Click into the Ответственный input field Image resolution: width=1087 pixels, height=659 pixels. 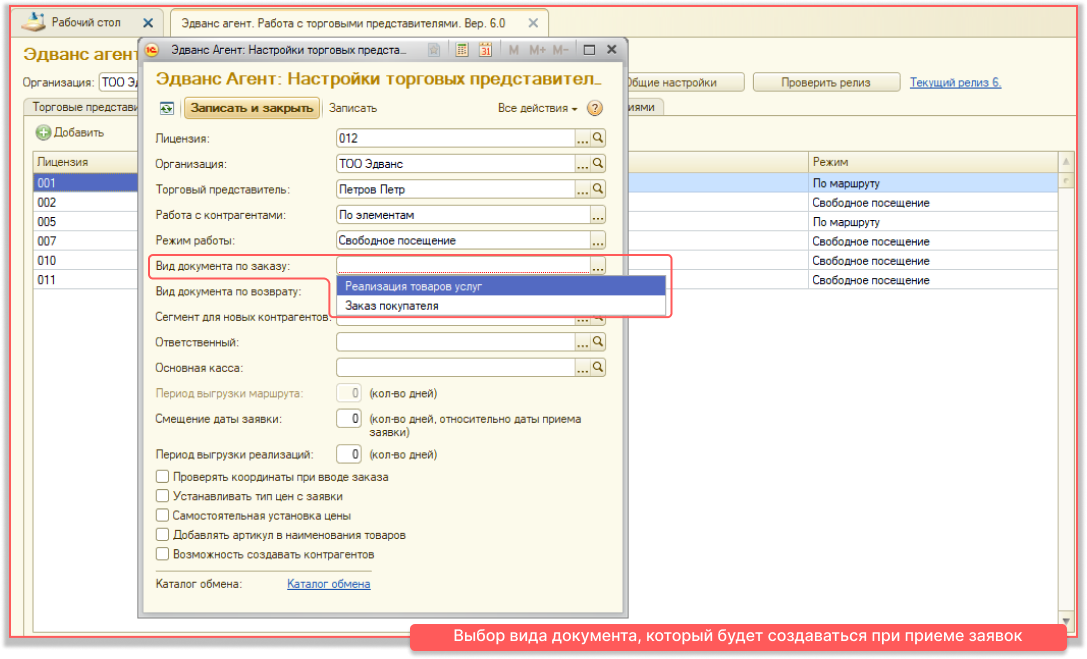456,342
